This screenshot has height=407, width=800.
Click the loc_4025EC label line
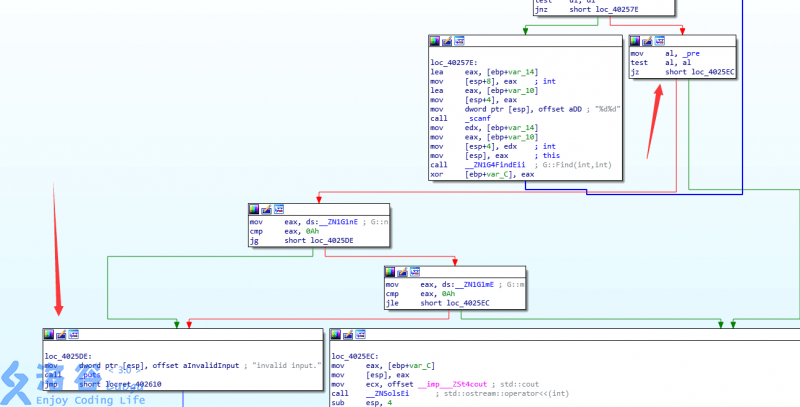click(x=353, y=356)
